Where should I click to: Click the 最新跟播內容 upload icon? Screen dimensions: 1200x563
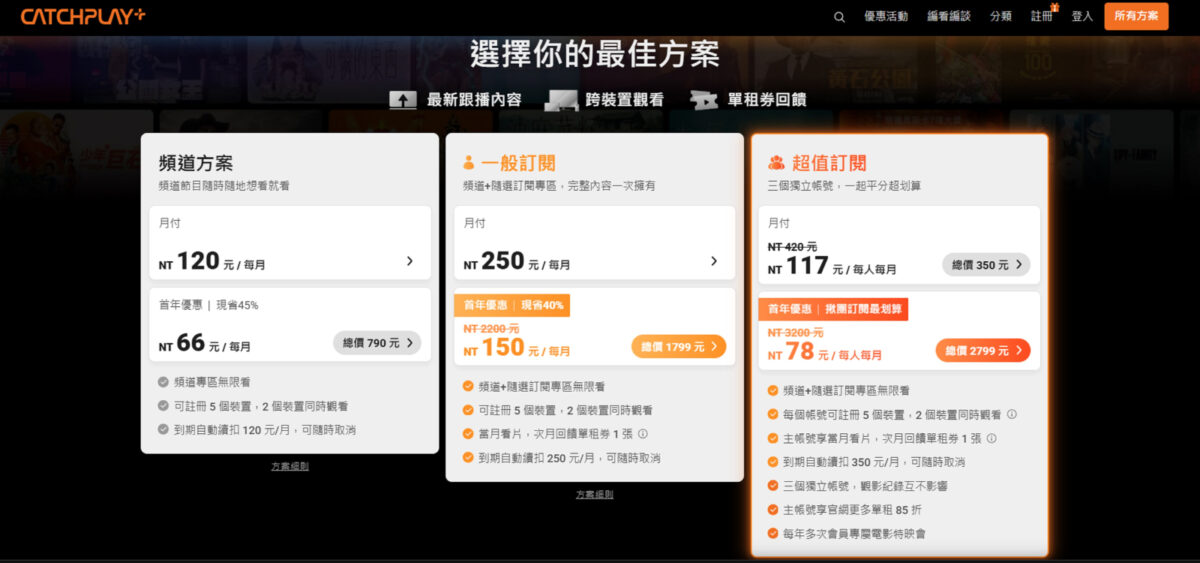403,100
